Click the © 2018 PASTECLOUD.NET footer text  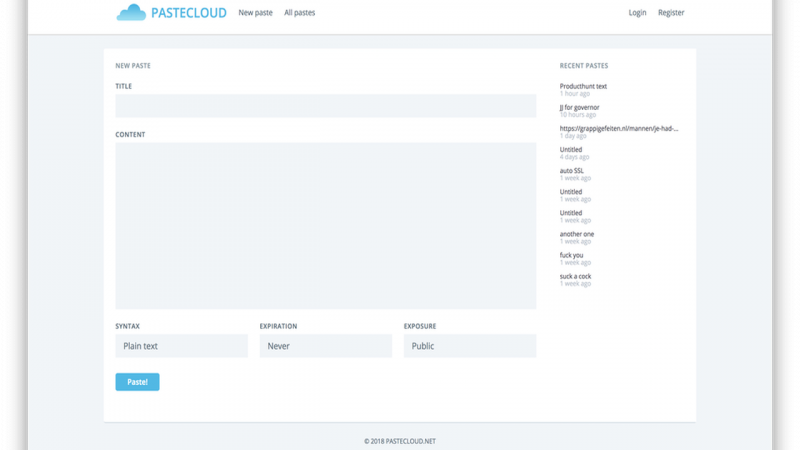click(x=400, y=441)
